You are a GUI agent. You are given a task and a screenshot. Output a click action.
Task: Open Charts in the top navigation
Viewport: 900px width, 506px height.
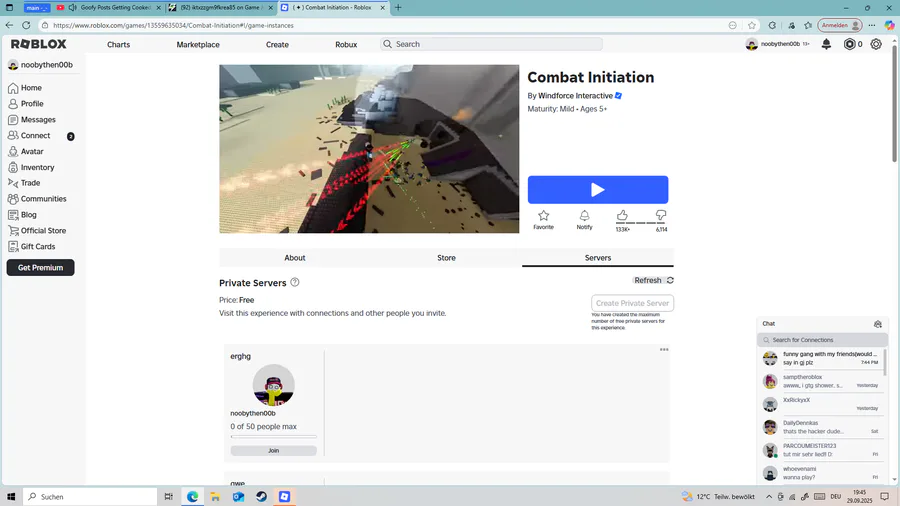pyautogui.click(x=118, y=44)
